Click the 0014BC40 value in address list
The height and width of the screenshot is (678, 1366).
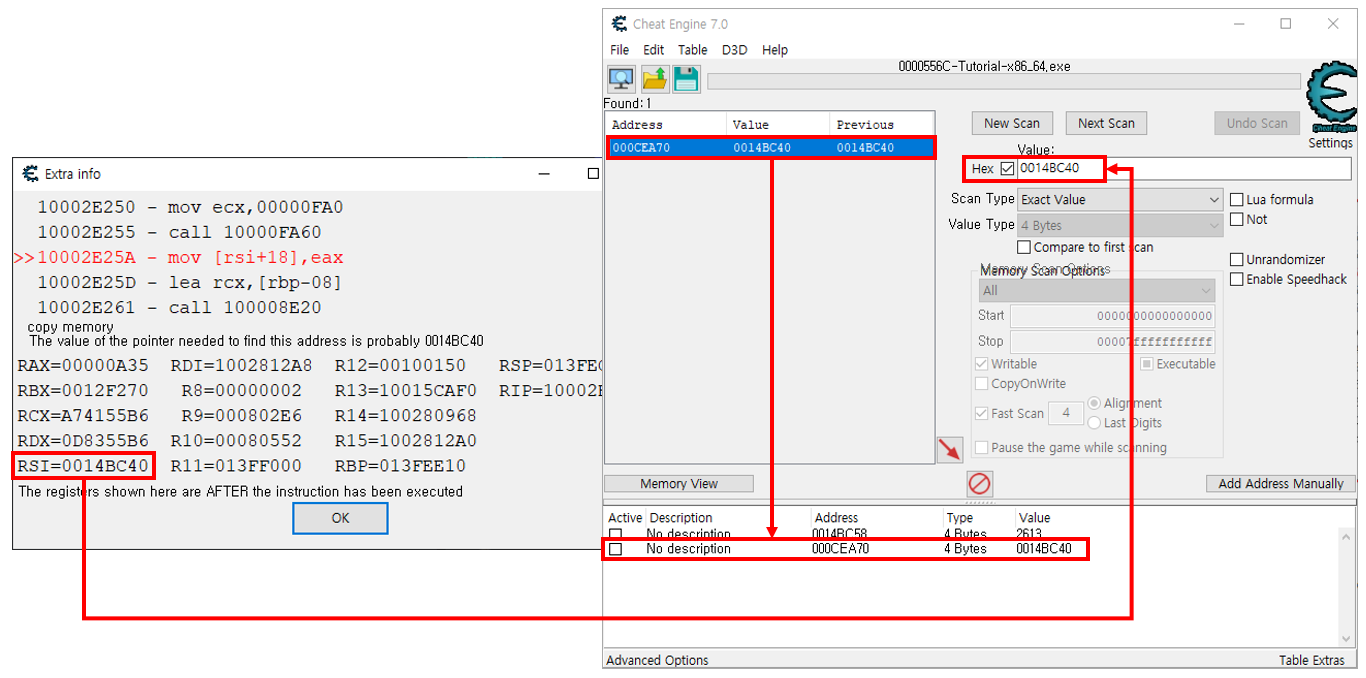coord(1043,549)
